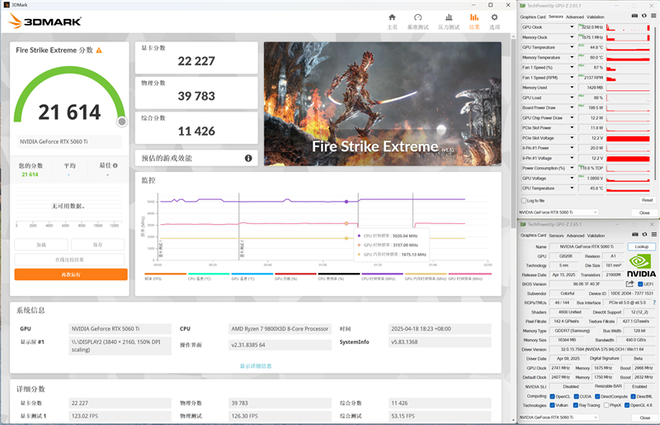Open Validation tab in GPU-Z Graphics Card window
The image size is (660, 425).
coord(596,236)
